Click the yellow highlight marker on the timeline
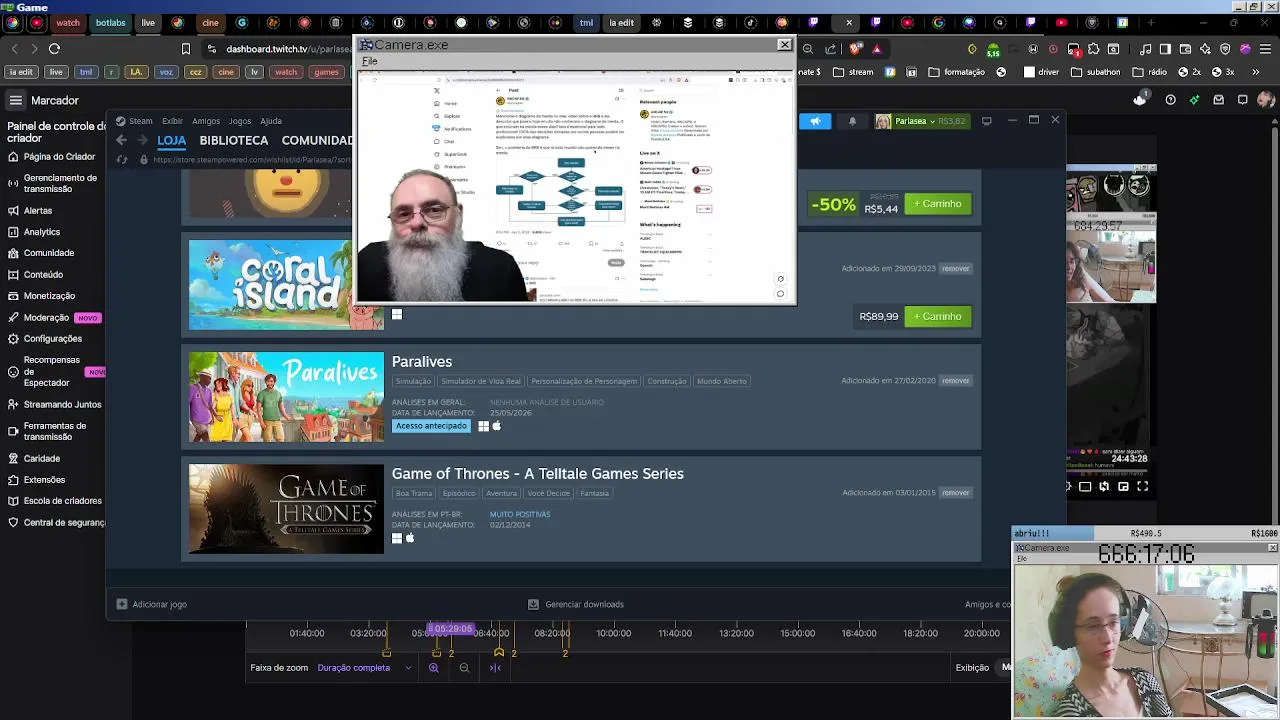Image resolution: width=1280 pixels, height=720 pixels. coord(499,652)
